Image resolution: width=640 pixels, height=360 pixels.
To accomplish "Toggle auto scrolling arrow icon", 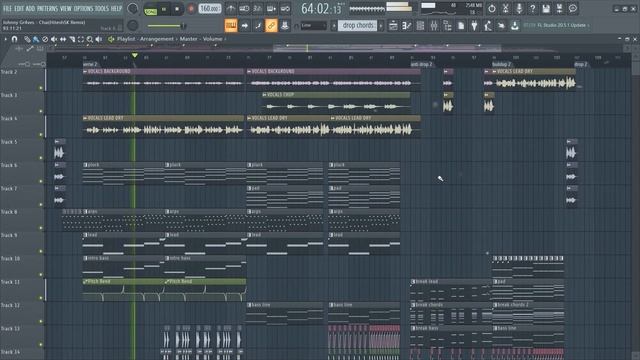I will click(244, 25).
